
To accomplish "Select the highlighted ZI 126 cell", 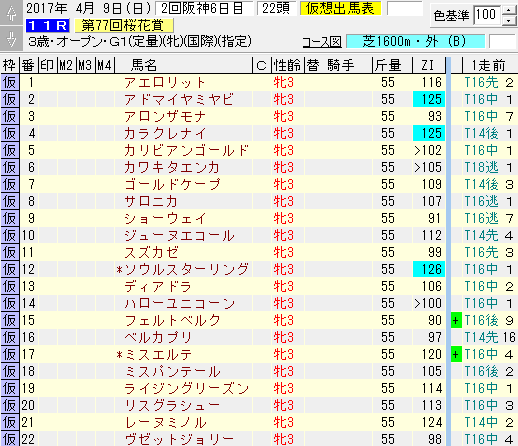I will pos(429,269).
